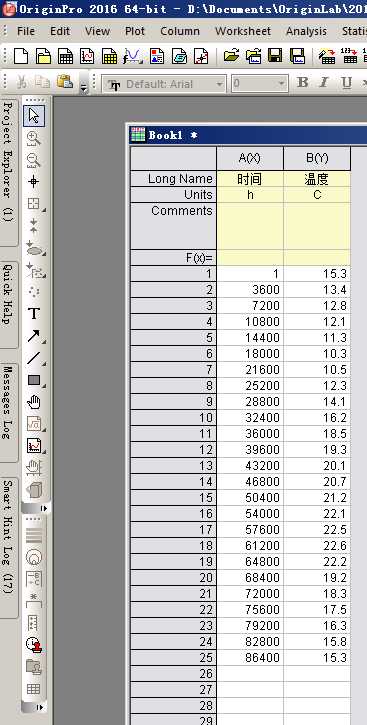The image size is (367, 725).
Task: Click the F(x)= cell for column A
Action: [250, 258]
